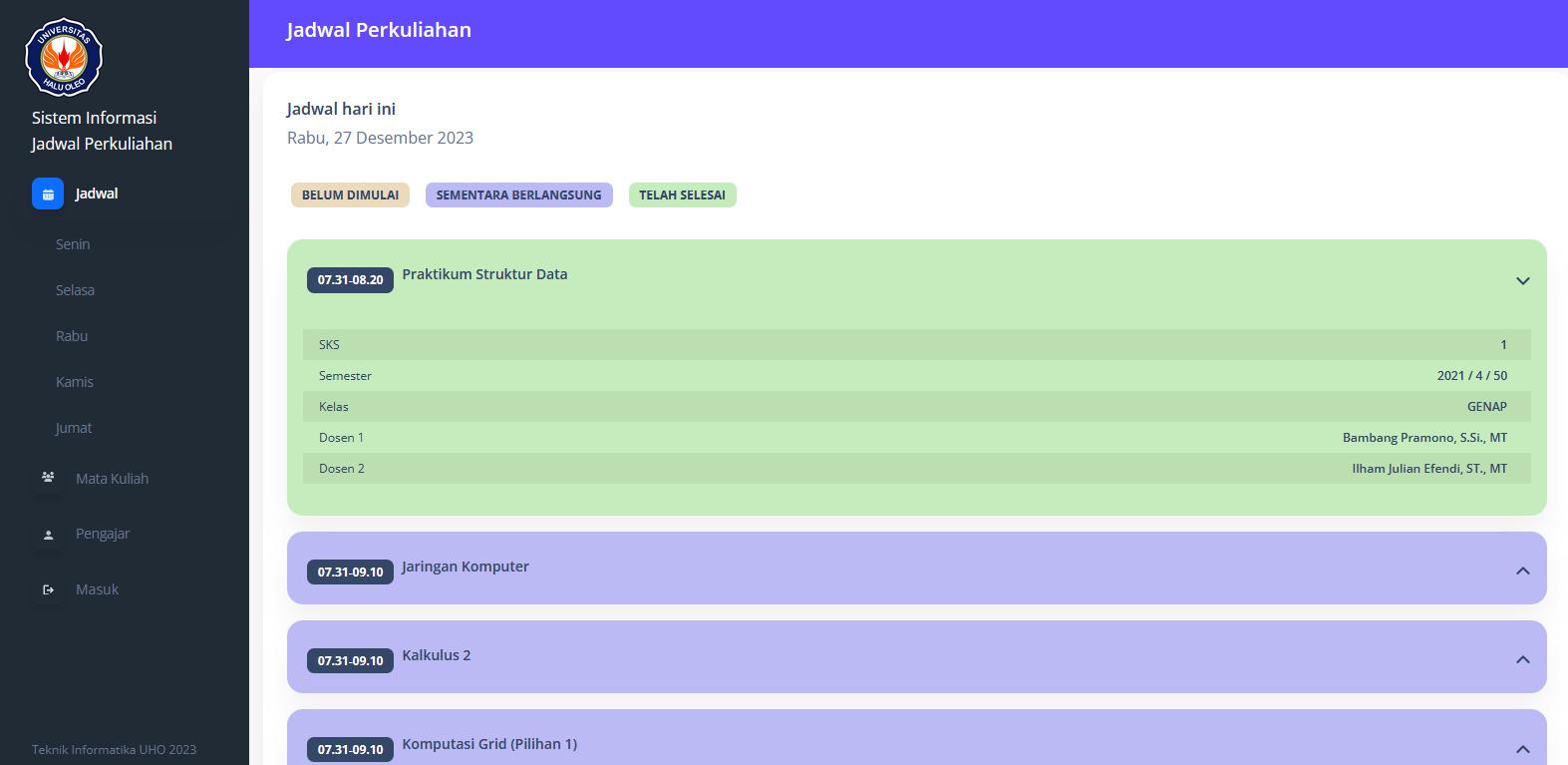The width and height of the screenshot is (1568, 765).
Task: Click Ilham Julian Efendi, ST., MT
Action: pos(1429,469)
